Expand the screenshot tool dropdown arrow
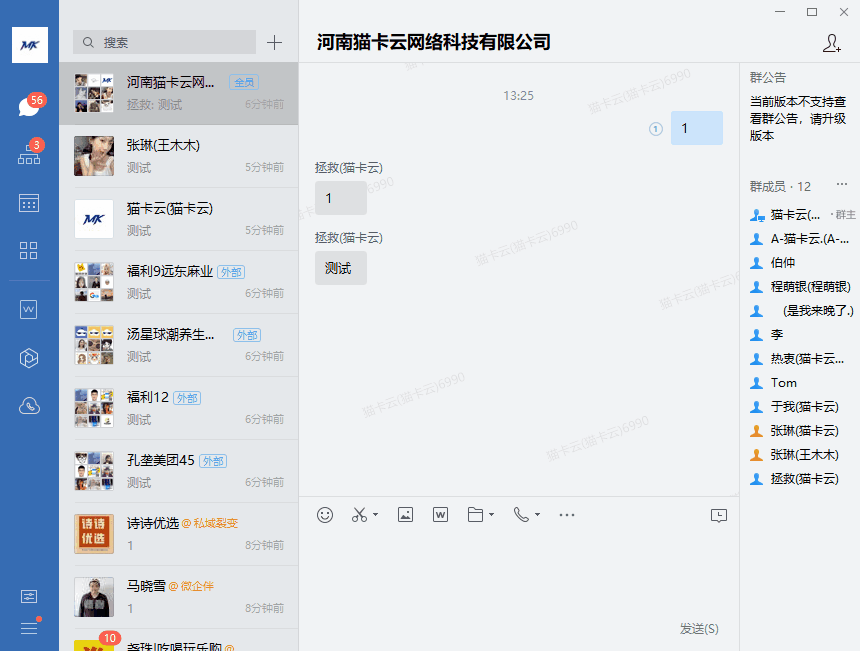The image size is (860, 651). click(376, 514)
